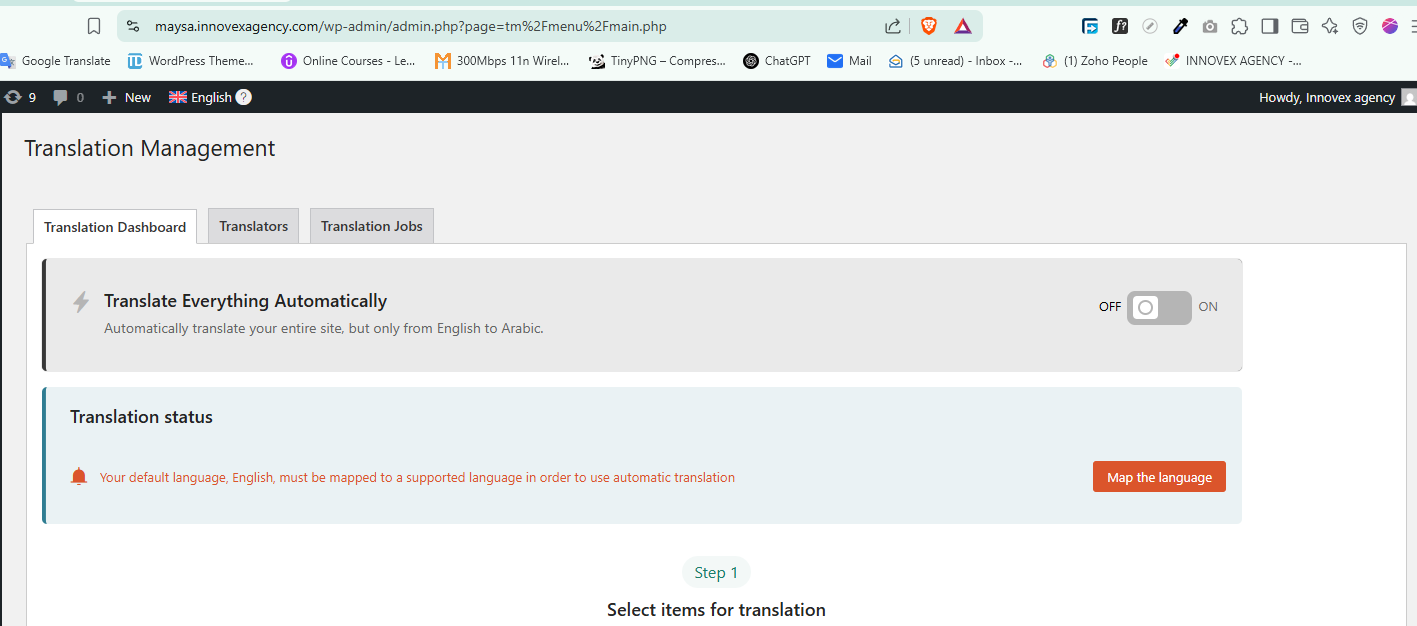Open the comments bubble icon showing 0
The height and width of the screenshot is (626, 1417).
point(68,97)
